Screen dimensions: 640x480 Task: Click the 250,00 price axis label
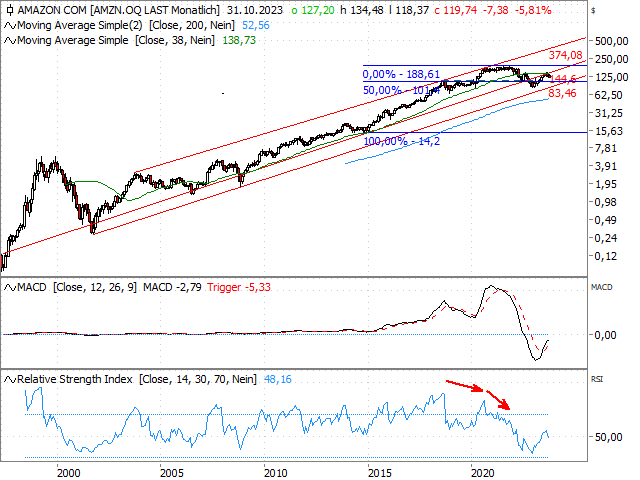(611, 59)
